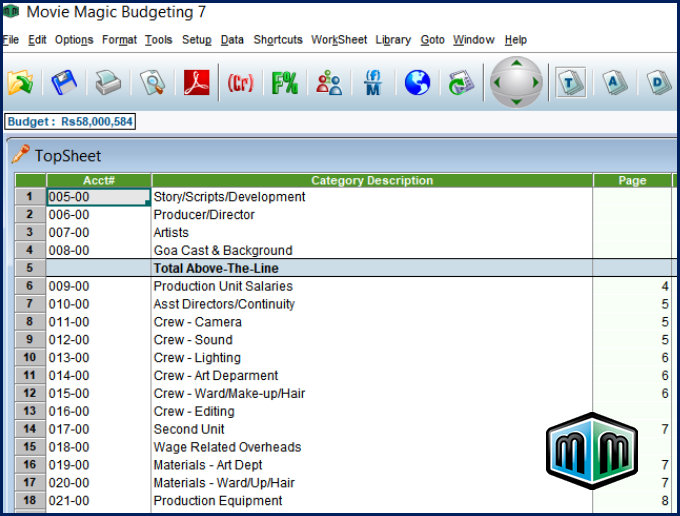The width and height of the screenshot is (680, 516).
Task: Click the green refresh recalculate icon
Action: [x=461, y=82]
